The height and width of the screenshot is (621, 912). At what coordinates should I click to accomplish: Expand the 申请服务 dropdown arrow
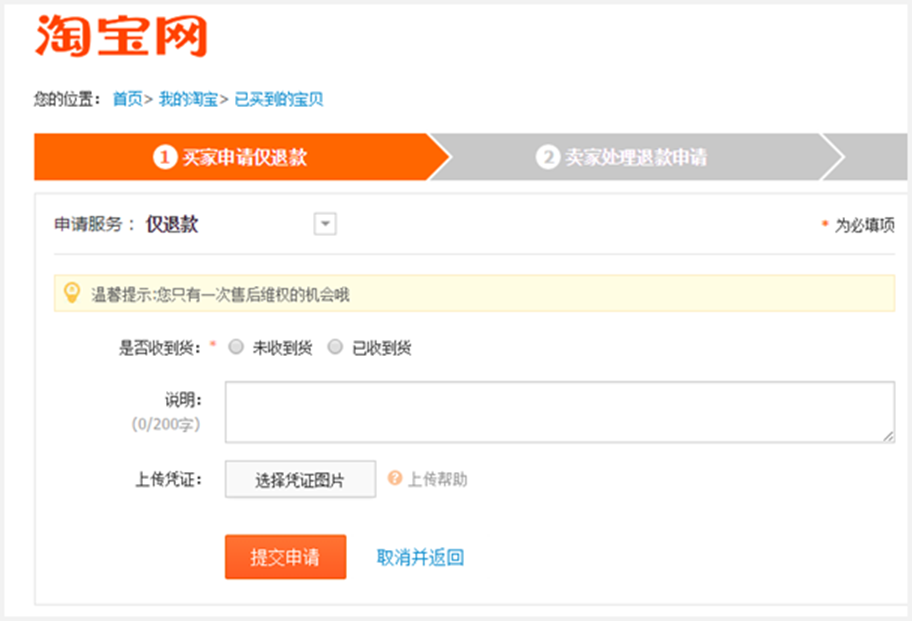pos(325,224)
